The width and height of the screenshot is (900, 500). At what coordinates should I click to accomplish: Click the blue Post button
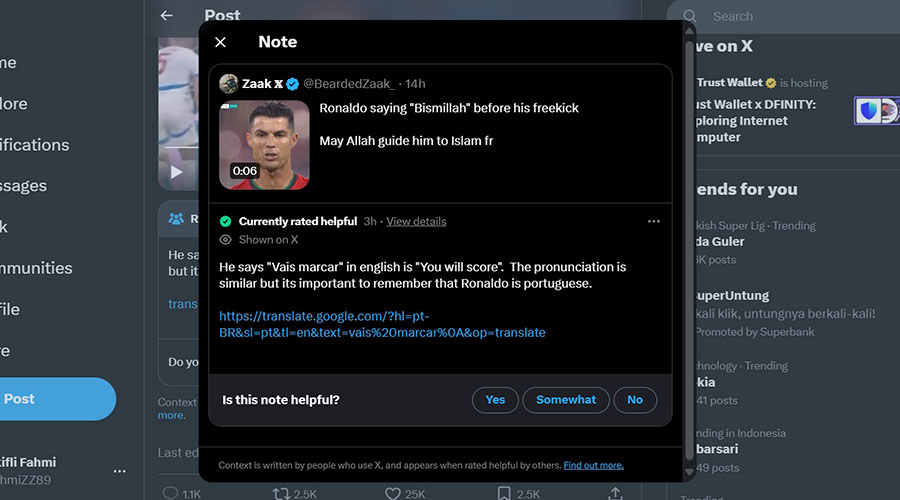tap(55, 399)
